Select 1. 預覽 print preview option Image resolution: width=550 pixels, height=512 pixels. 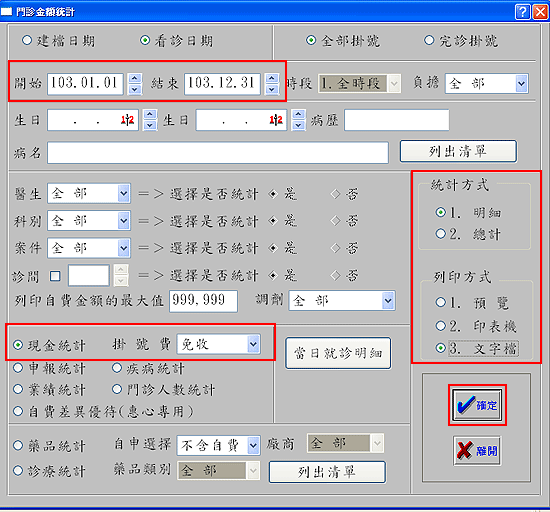tap(440, 302)
